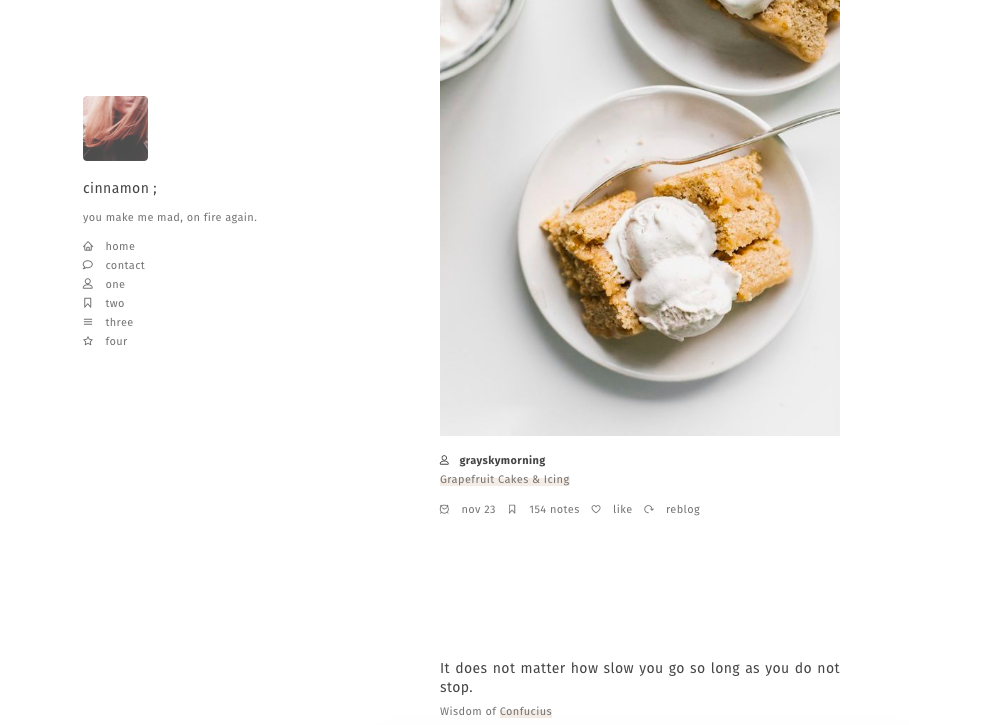
Task: Click the bookmark icon beside two
Action: pos(88,303)
